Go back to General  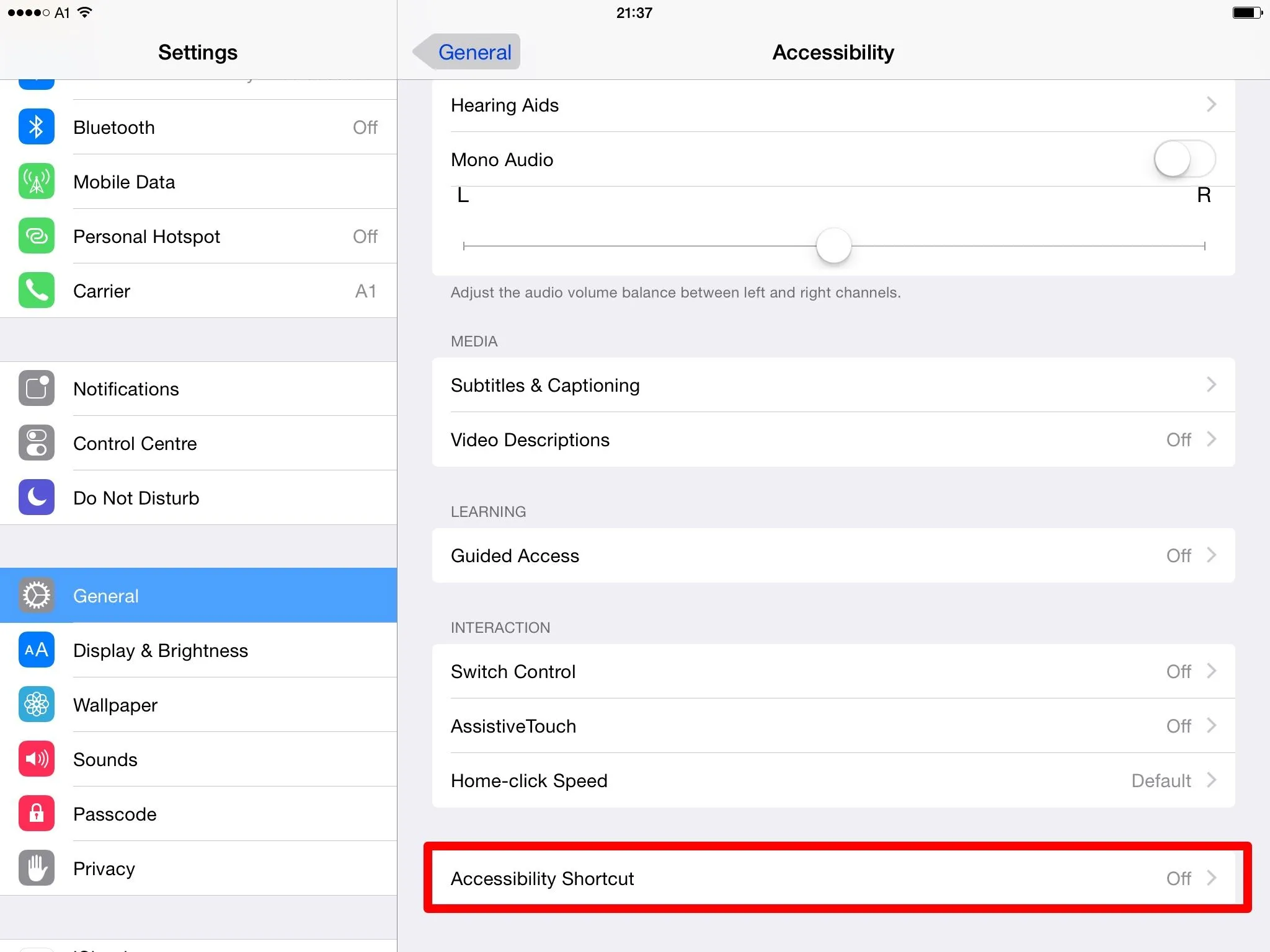pyautogui.click(x=468, y=52)
